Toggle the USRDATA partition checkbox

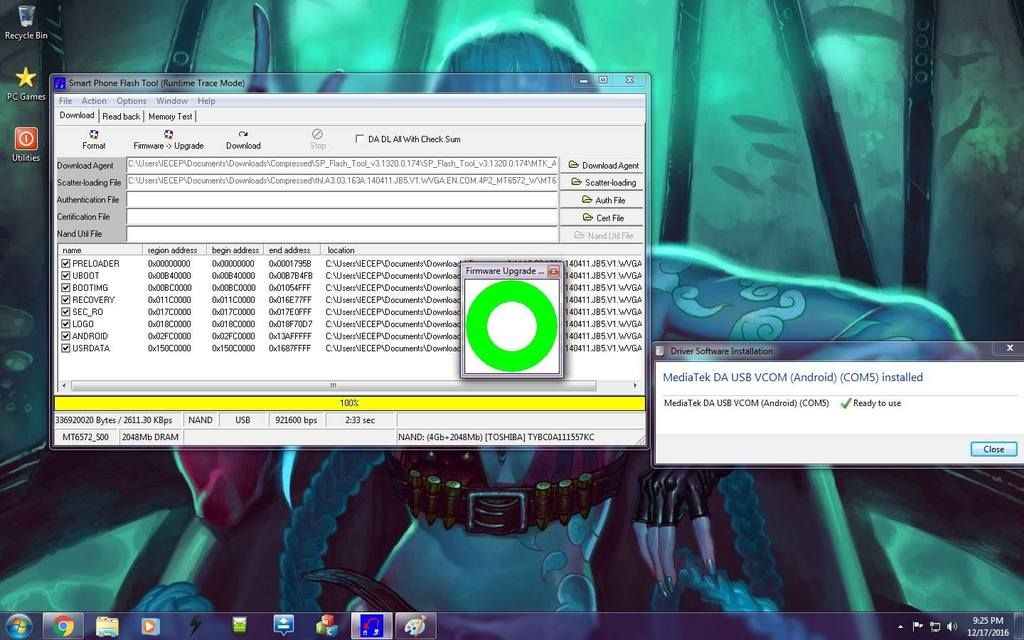[x=66, y=348]
